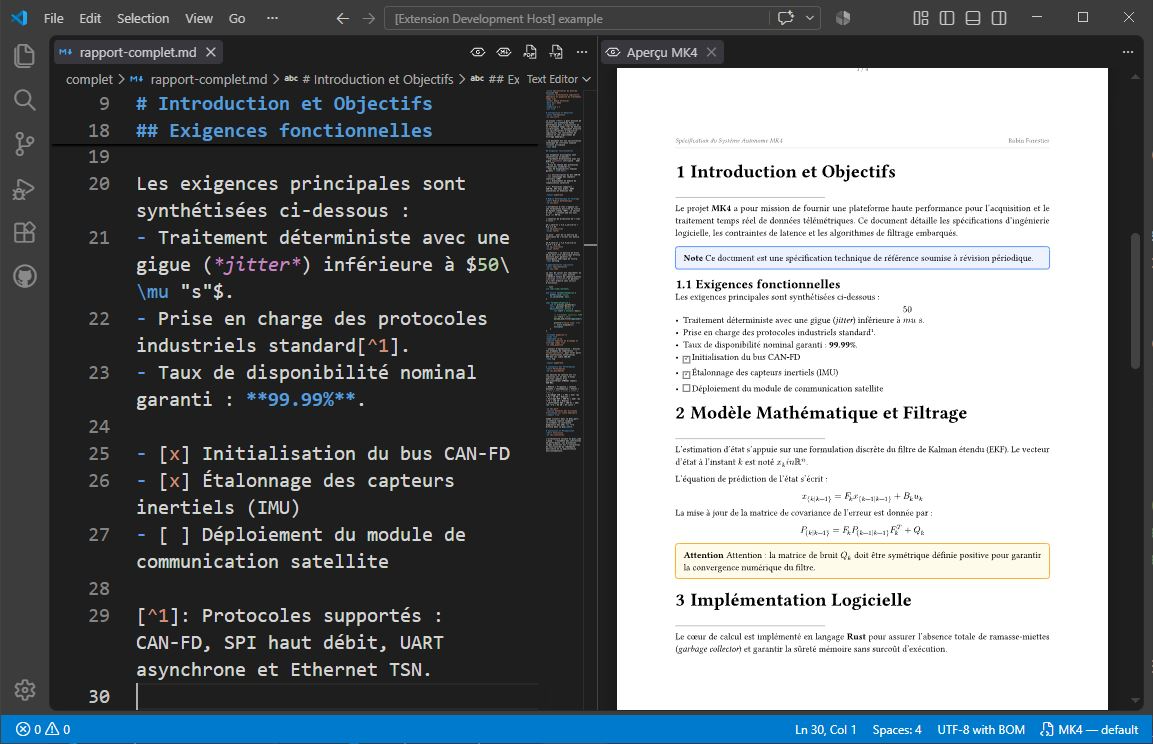Open the Search view in the activity bar
1153x744 pixels.
click(x=24, y=100)
